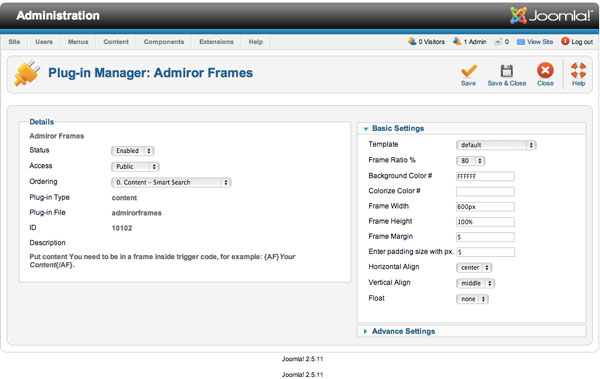Open the Site menu
Viewport: 600px width, 379px height.
tap(14, 42)
